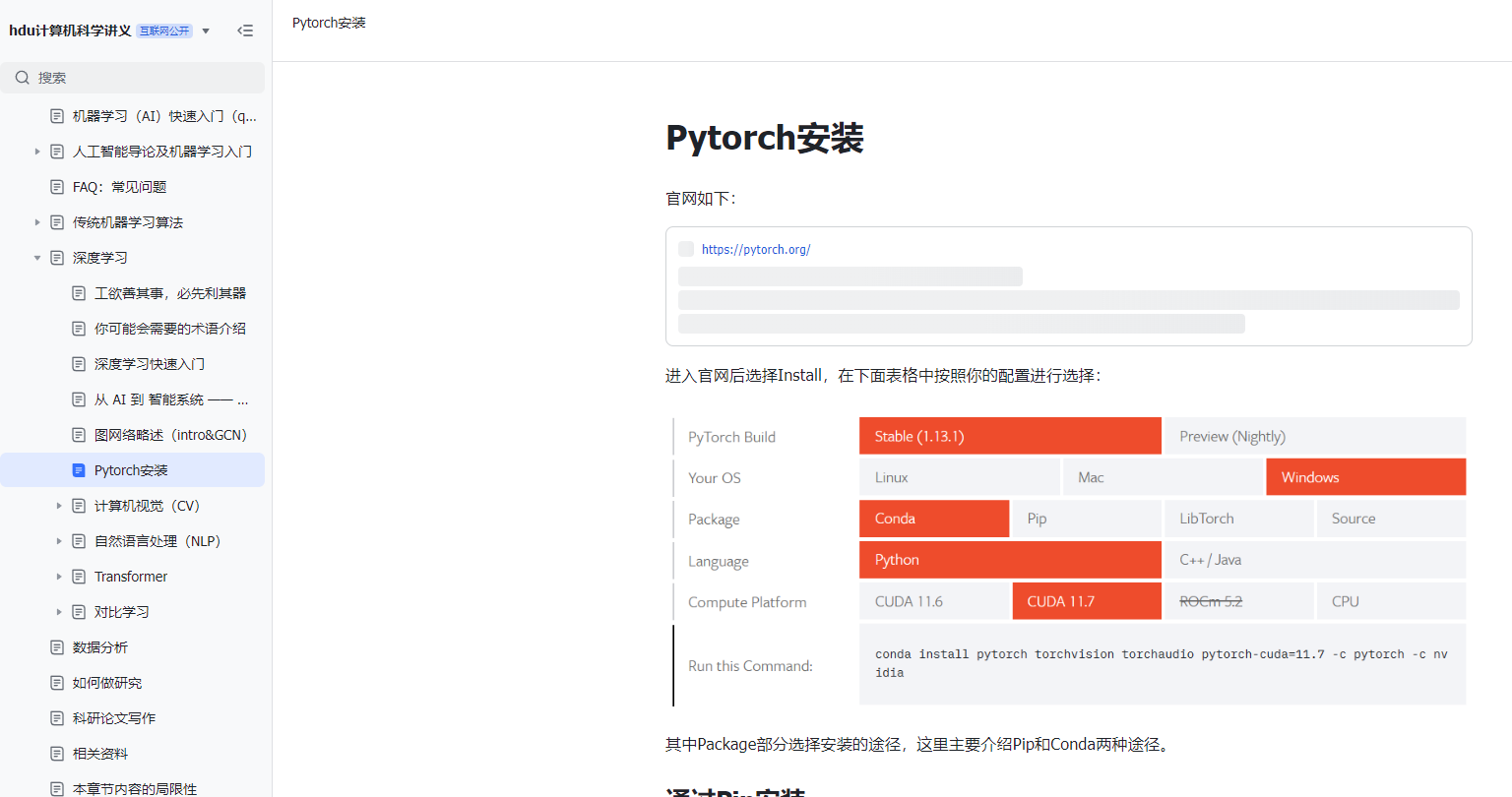
Task: Open the knowledge base title dropdown arrow
Action: [206, 31]
